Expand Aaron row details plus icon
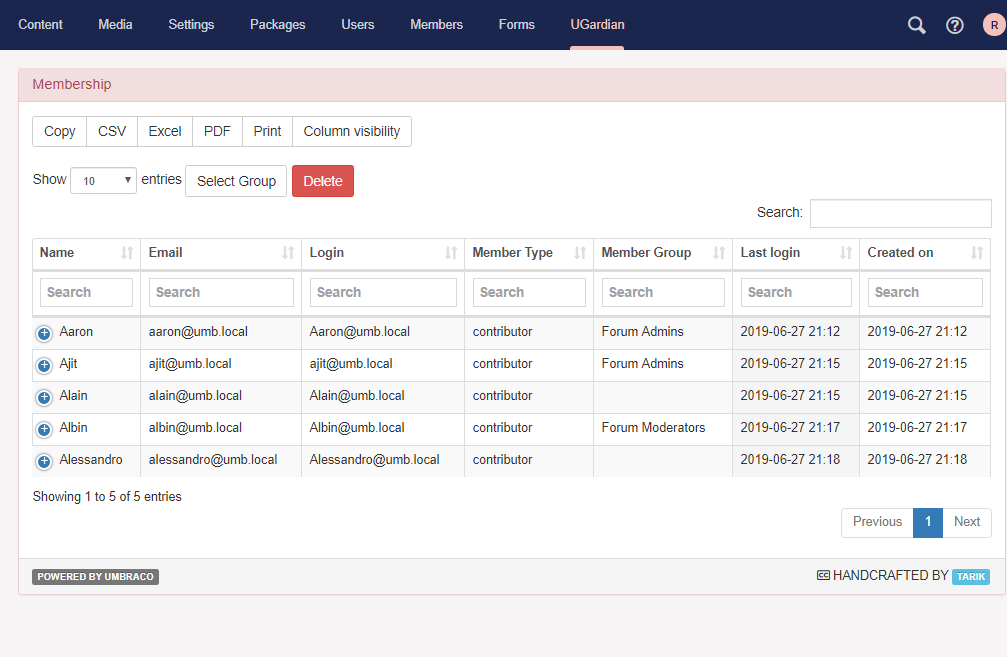 pos(44,333)
